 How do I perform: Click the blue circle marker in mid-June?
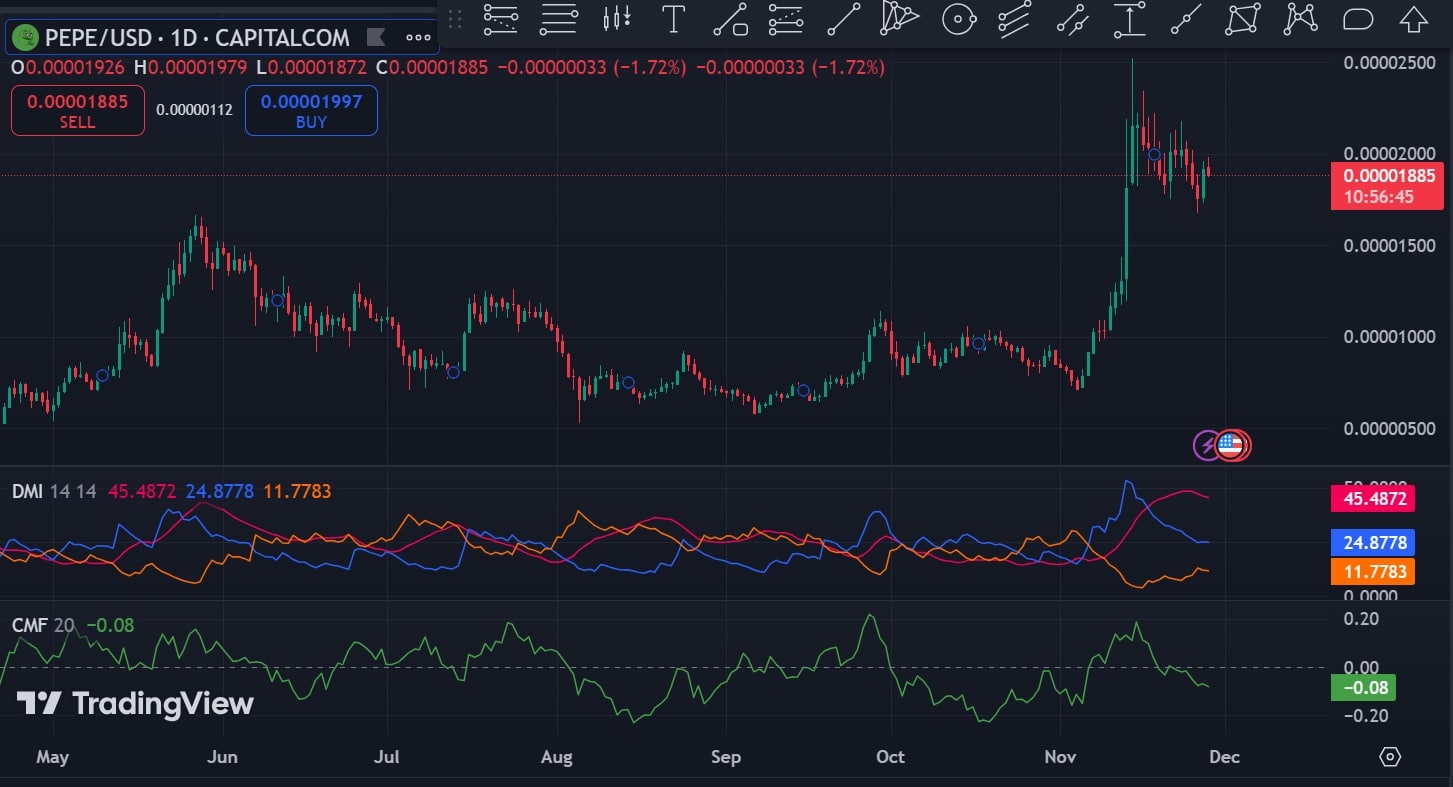click(x=279, y=300)
